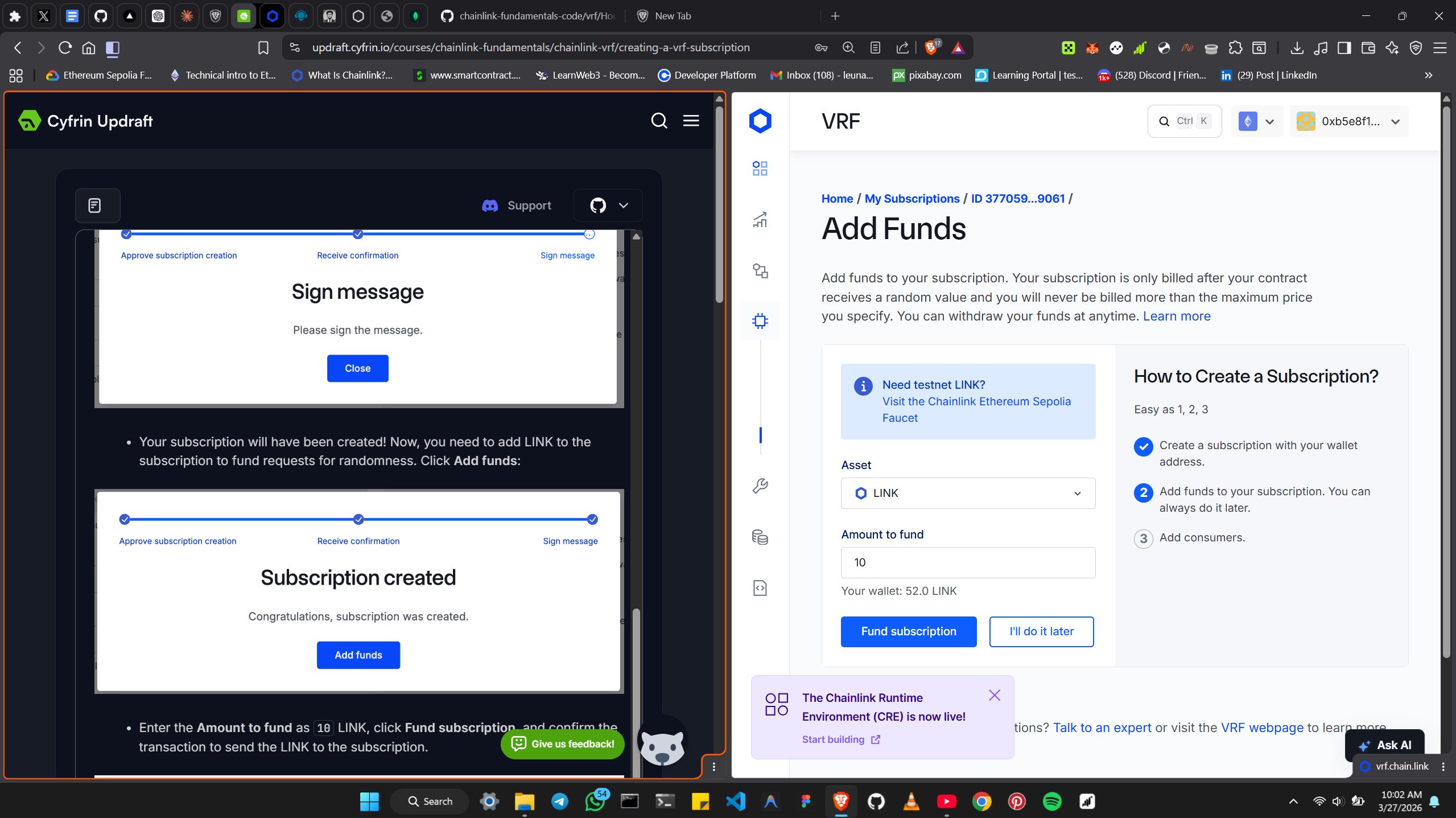1456x818 pixels.
Task: Toggle Brave Shields lion icon in address bar
Action: 931,48
